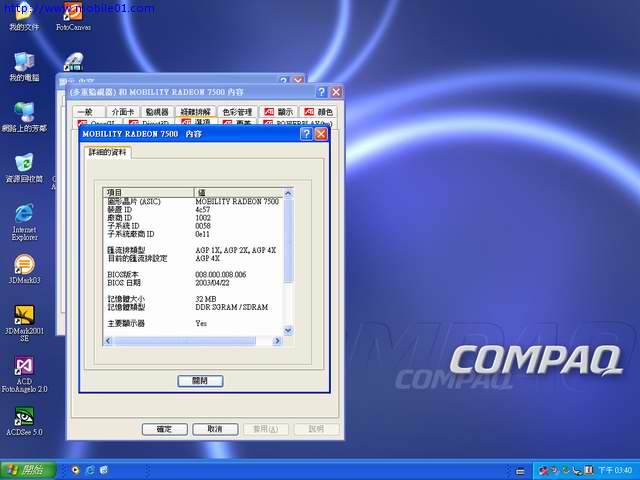640x480 pixels.
Task: Click the horizontal scrollbar left arrow
Action: pos(108,340)
